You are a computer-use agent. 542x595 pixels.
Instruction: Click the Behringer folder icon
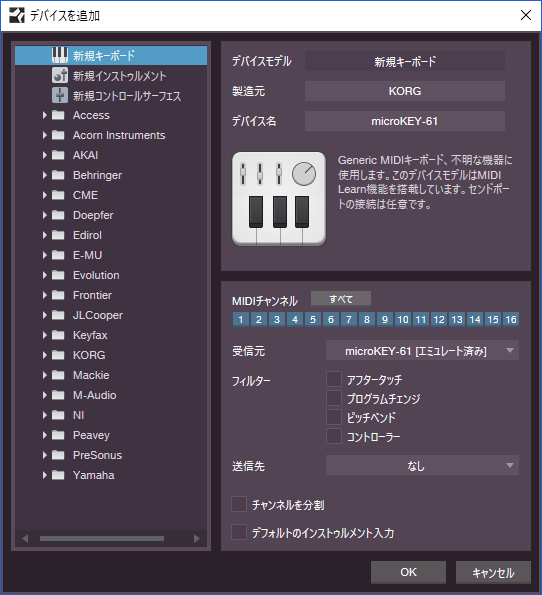(x=58, y=175)
